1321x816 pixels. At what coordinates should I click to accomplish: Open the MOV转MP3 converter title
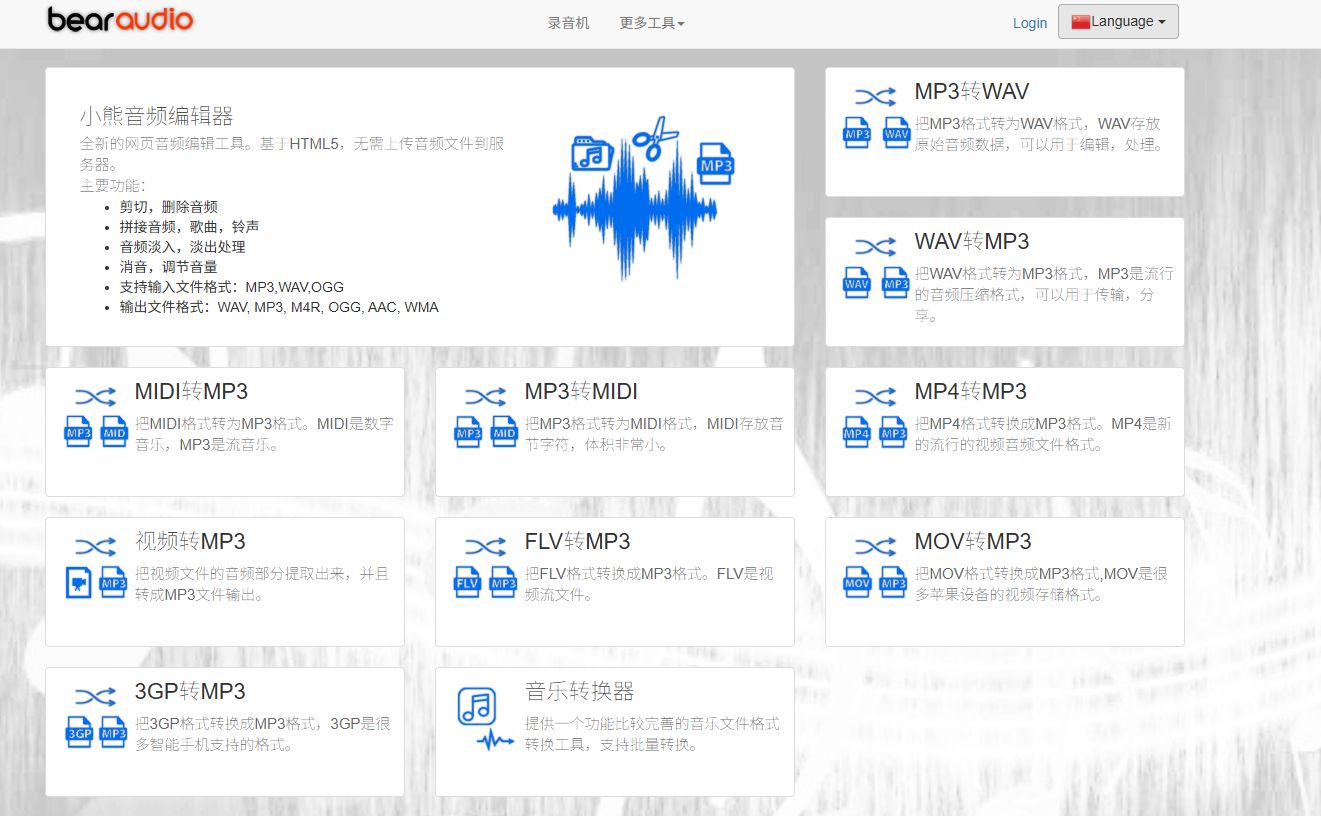[x=973, y=542]
